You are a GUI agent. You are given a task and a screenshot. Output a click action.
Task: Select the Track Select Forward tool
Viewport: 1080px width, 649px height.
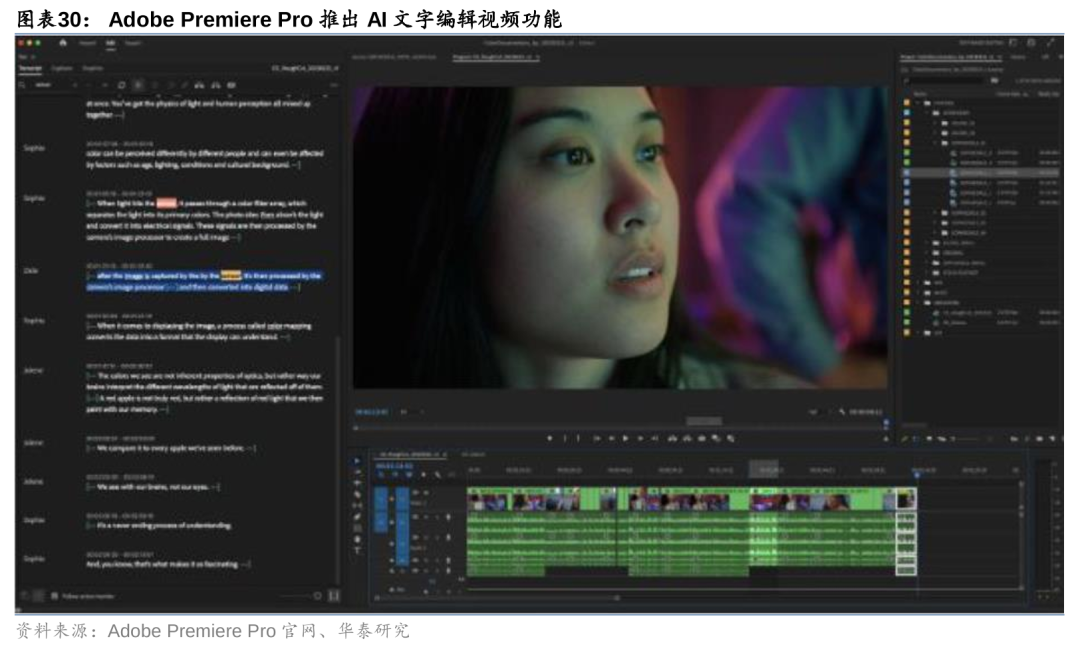point(357,473)
